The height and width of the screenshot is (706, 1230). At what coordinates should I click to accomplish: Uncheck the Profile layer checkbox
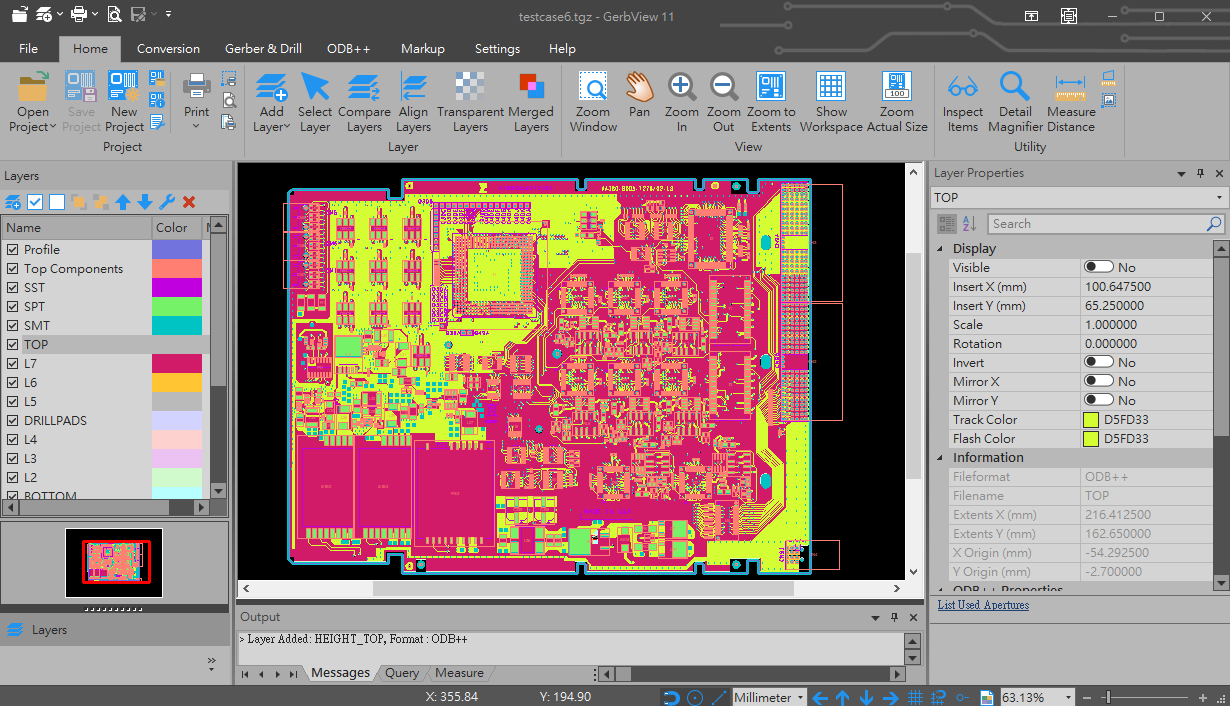tap(13, 250)
